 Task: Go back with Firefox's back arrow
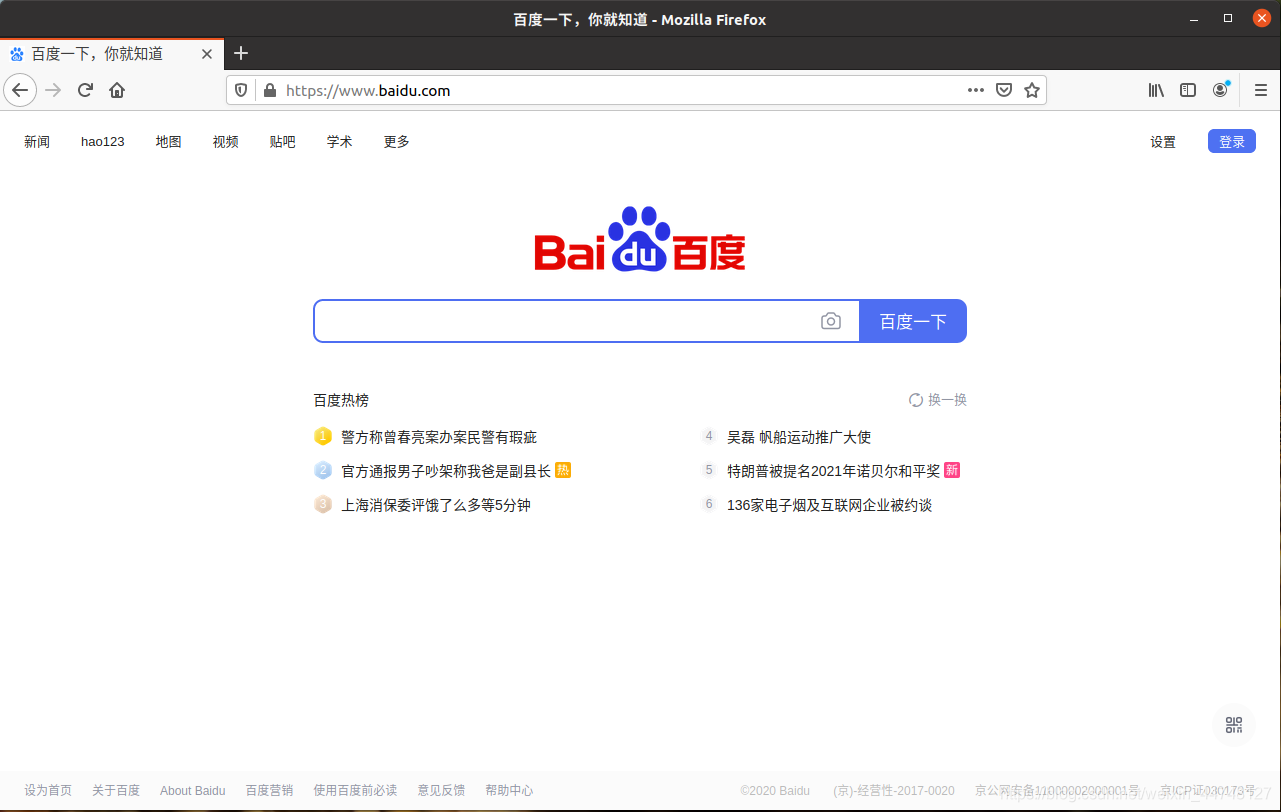click(20, 90)
